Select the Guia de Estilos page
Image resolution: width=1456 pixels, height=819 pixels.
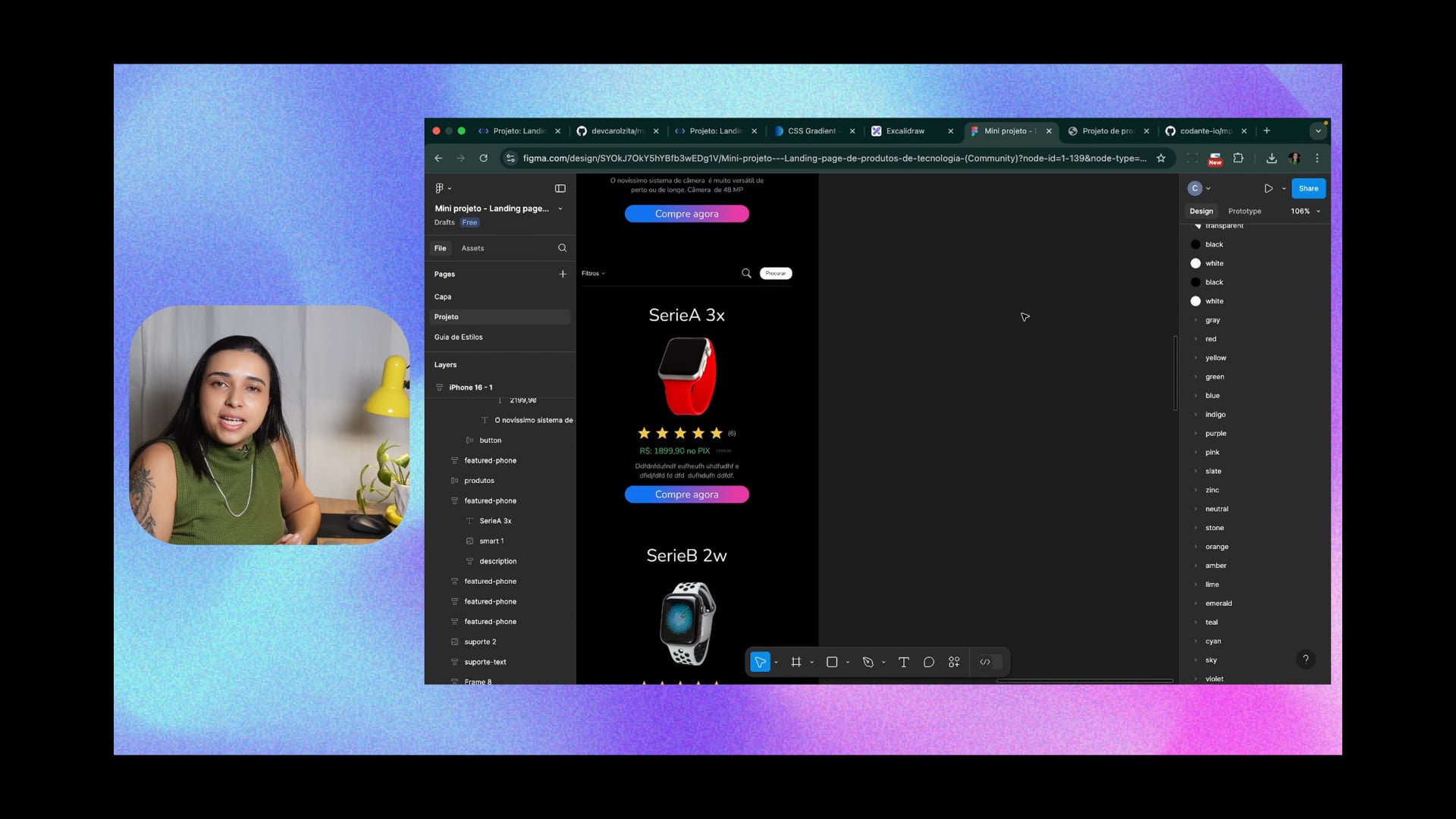[458, 337]
